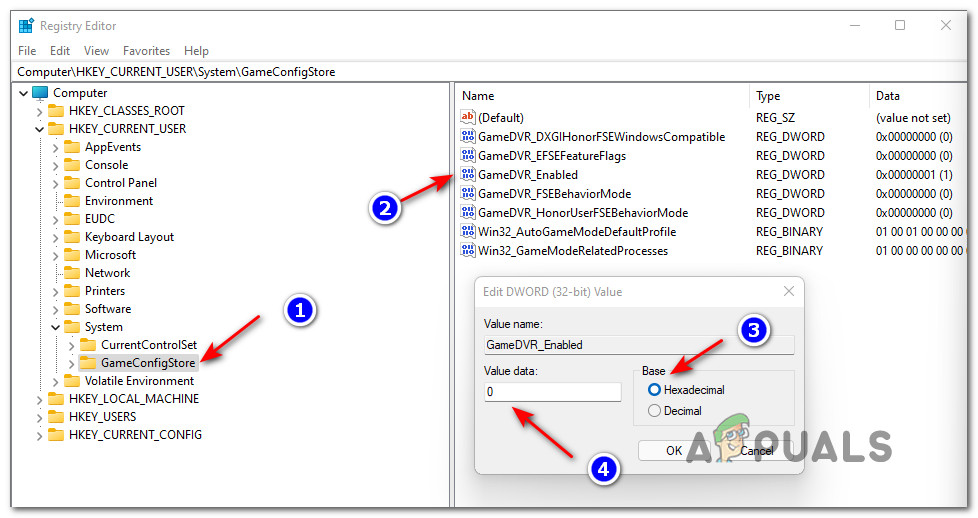Screen dimensions: 978x518
Task: Cancel the Edit DWORD dialog
Action: [757, 451]
